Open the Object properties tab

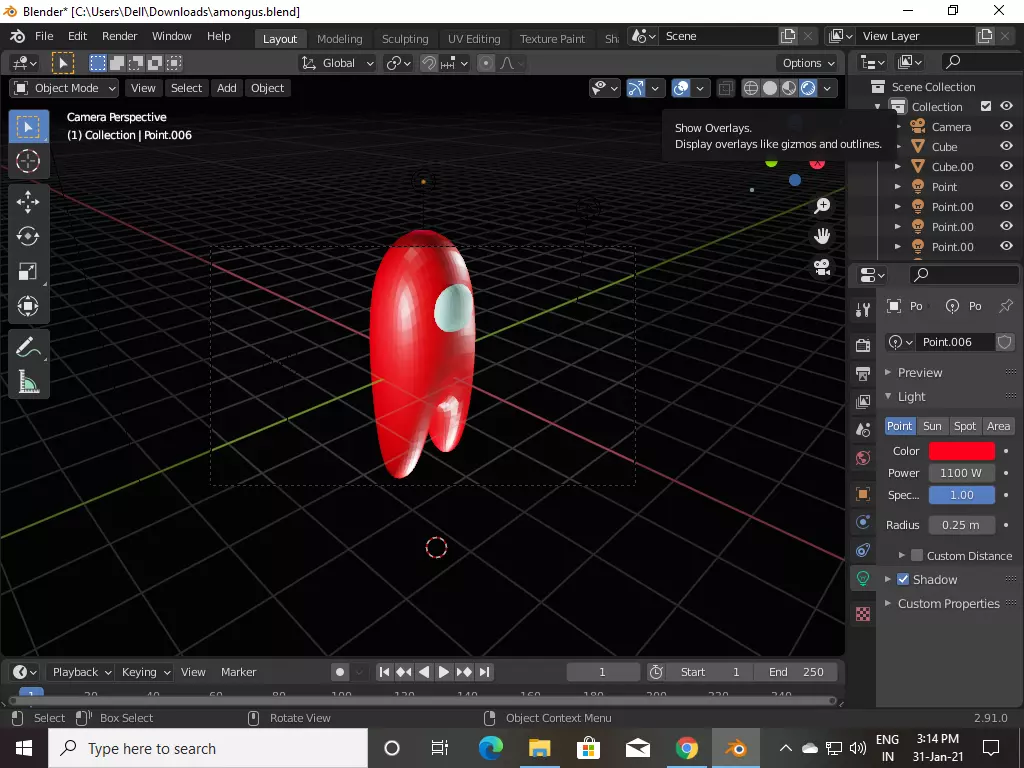(x=863, y=494)
